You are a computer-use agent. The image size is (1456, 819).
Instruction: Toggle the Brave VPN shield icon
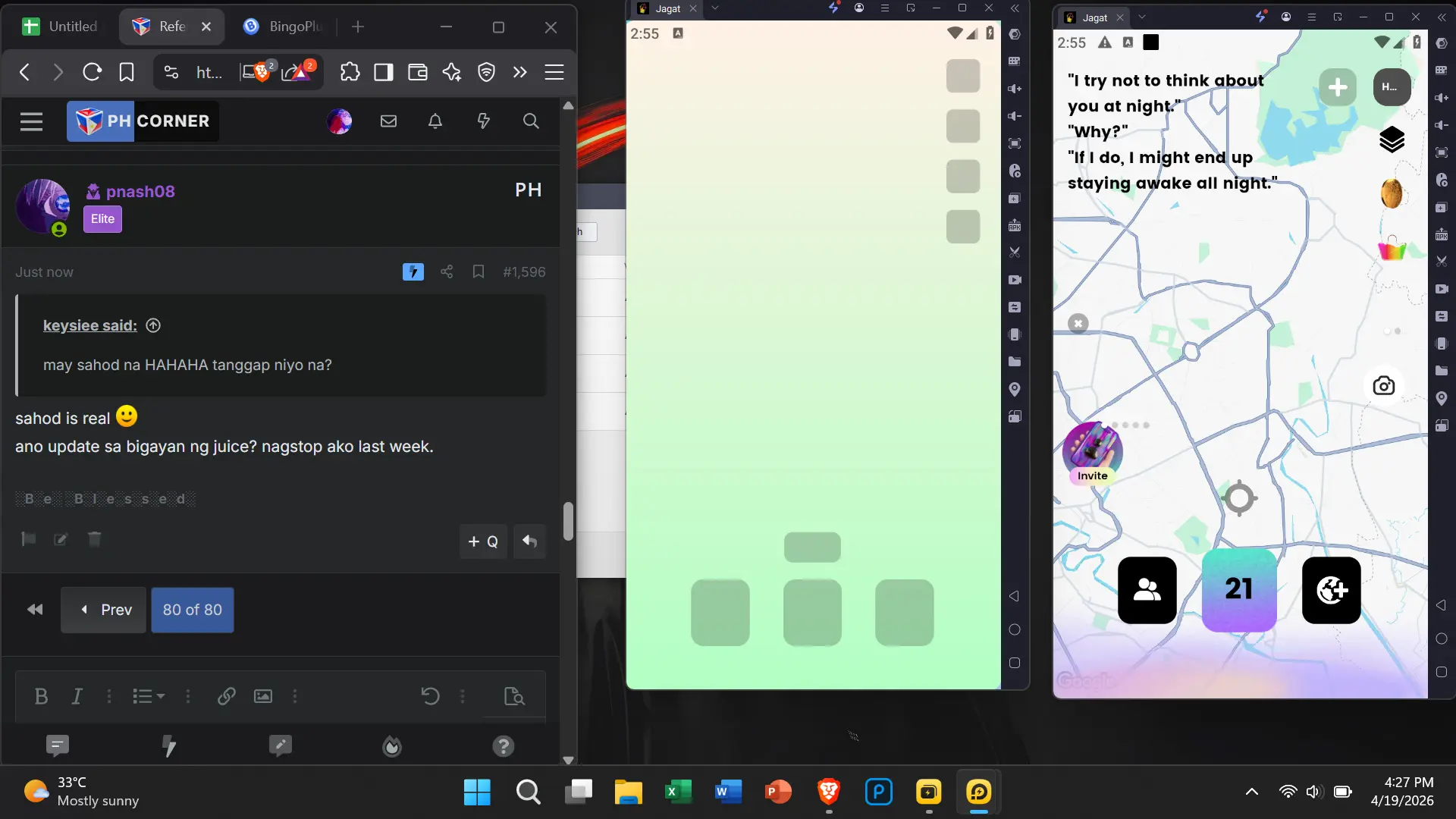pos(486,72)
